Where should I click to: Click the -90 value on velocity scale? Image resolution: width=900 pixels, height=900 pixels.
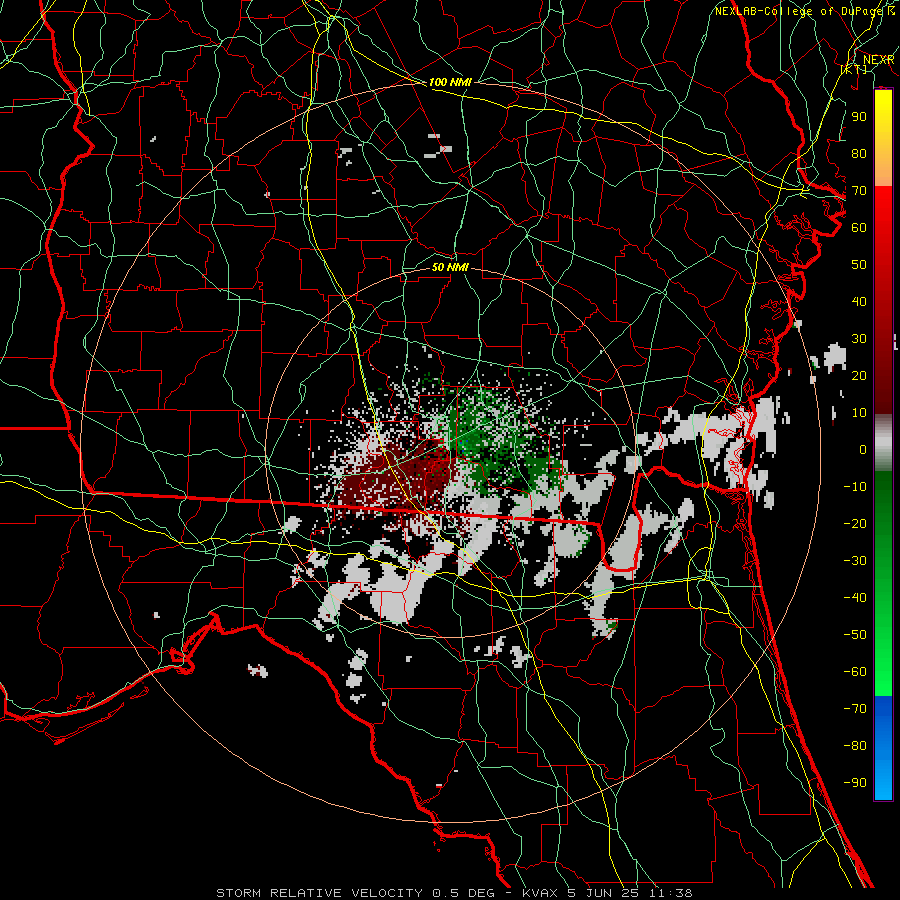pos(855,783)
